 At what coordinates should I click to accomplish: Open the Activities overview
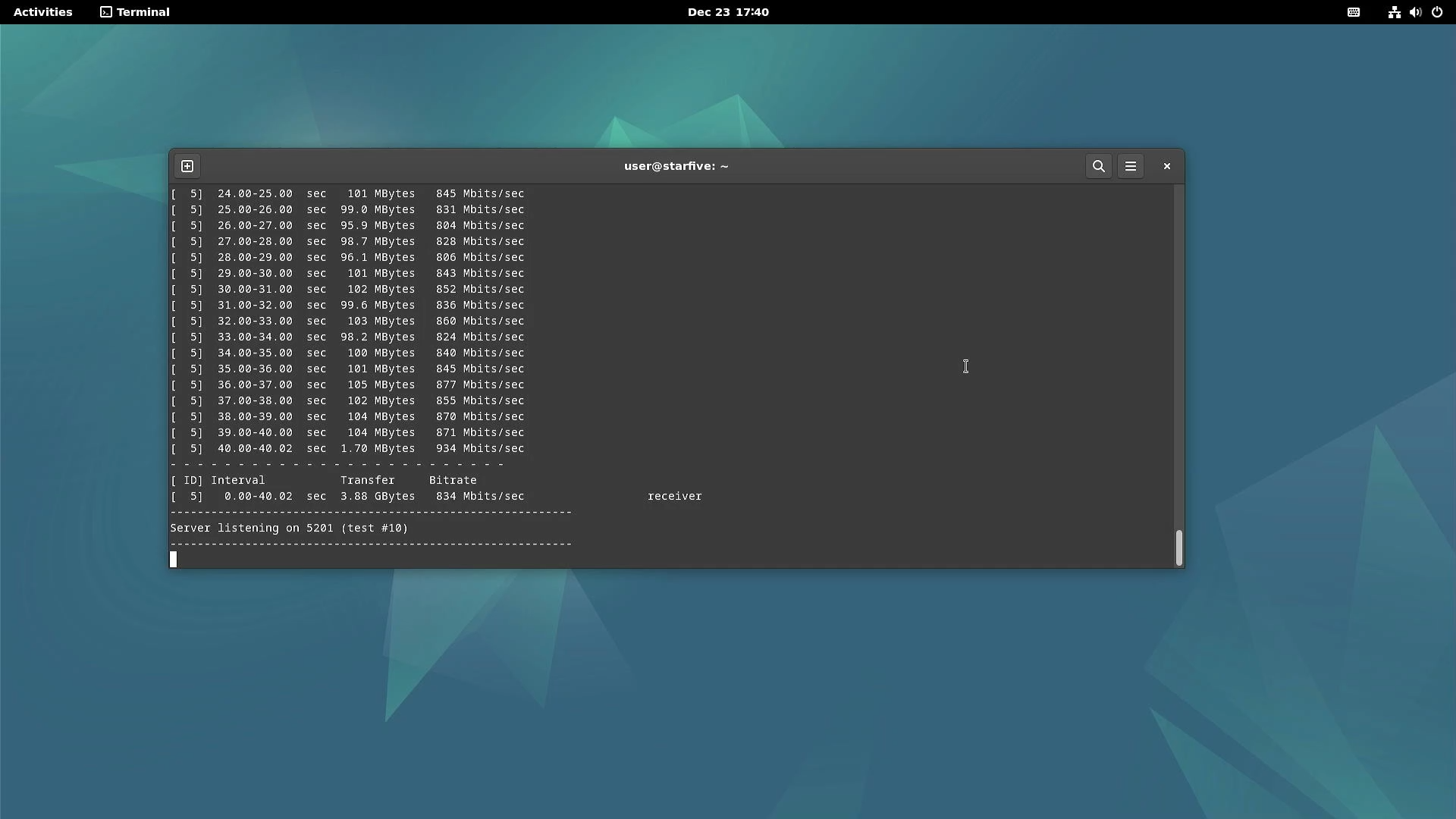click(43, 12)
